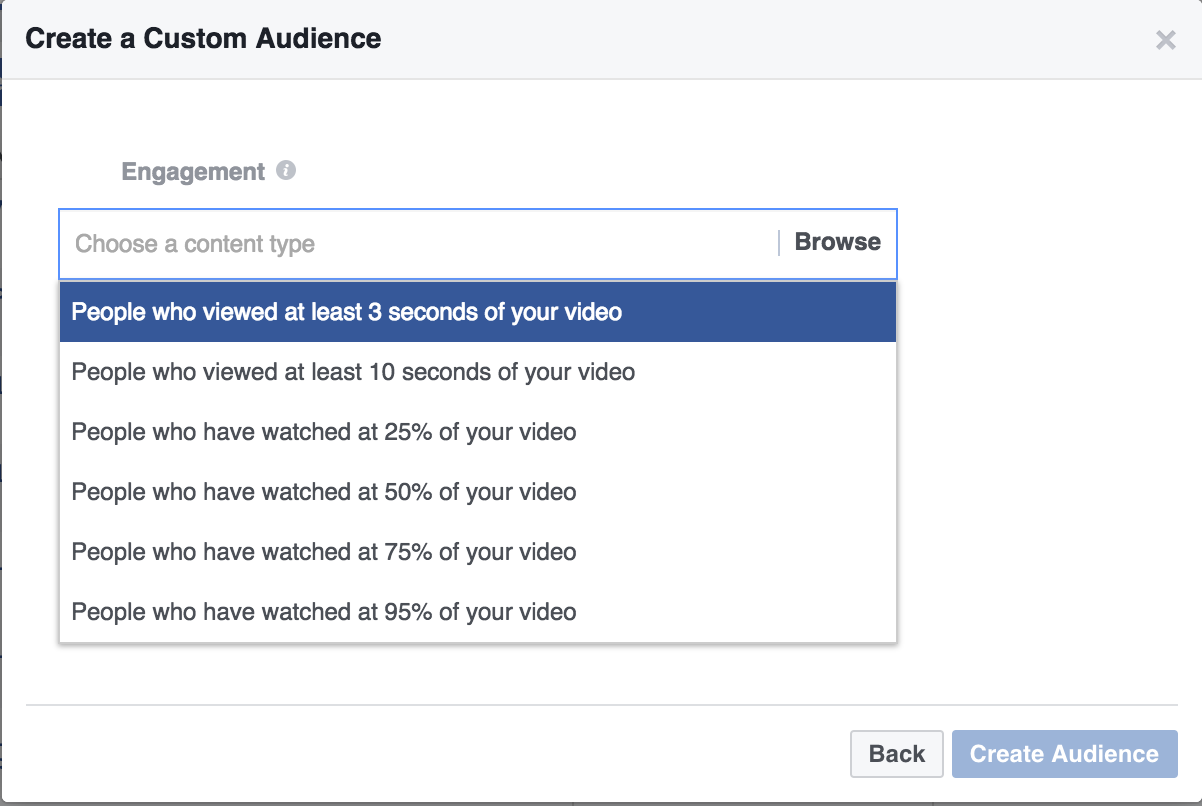
Task: Click the Browse link beside the input
Action: click(837, 241)
